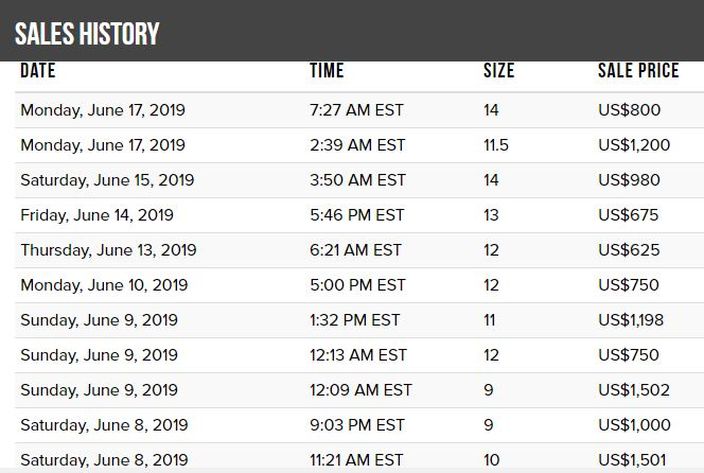Select the Saturday, June 15, 2019 date
This screenshot has width=704, height=473.
point(107,180)
